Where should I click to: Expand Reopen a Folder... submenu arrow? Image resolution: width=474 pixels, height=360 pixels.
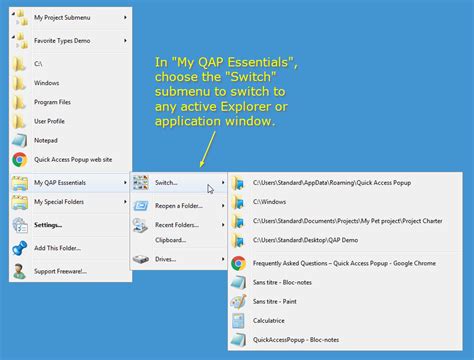coord(223,206)
